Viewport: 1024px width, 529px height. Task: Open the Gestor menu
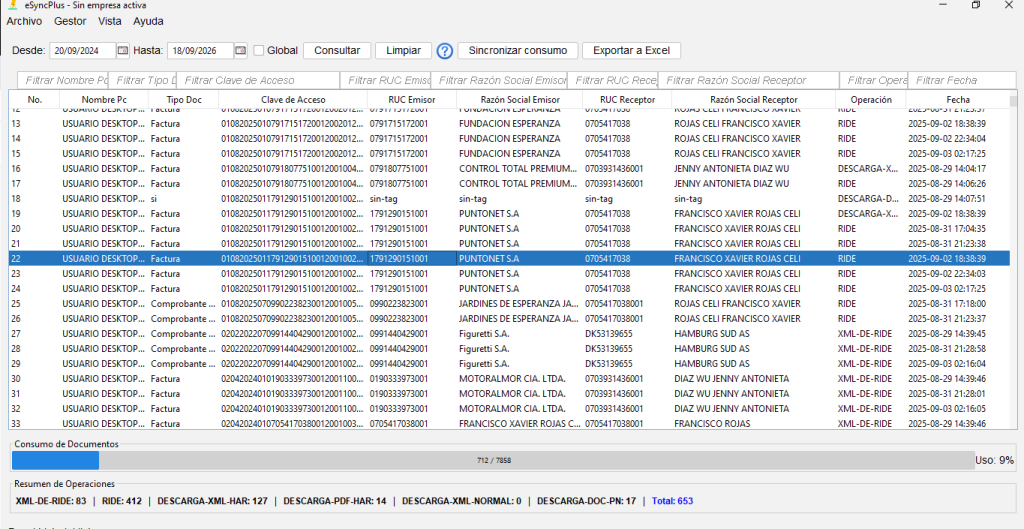(70, 21)
